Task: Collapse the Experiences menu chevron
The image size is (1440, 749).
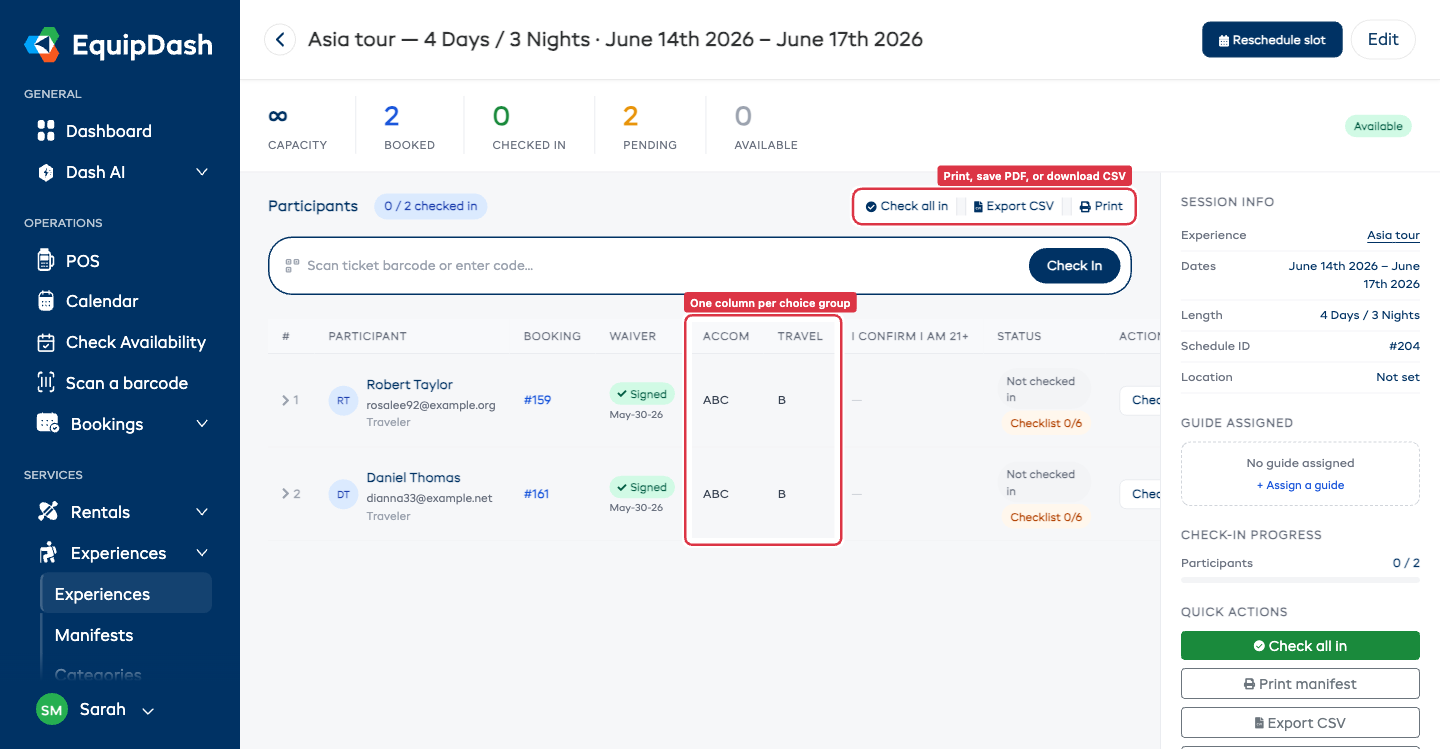Action: 202,553
